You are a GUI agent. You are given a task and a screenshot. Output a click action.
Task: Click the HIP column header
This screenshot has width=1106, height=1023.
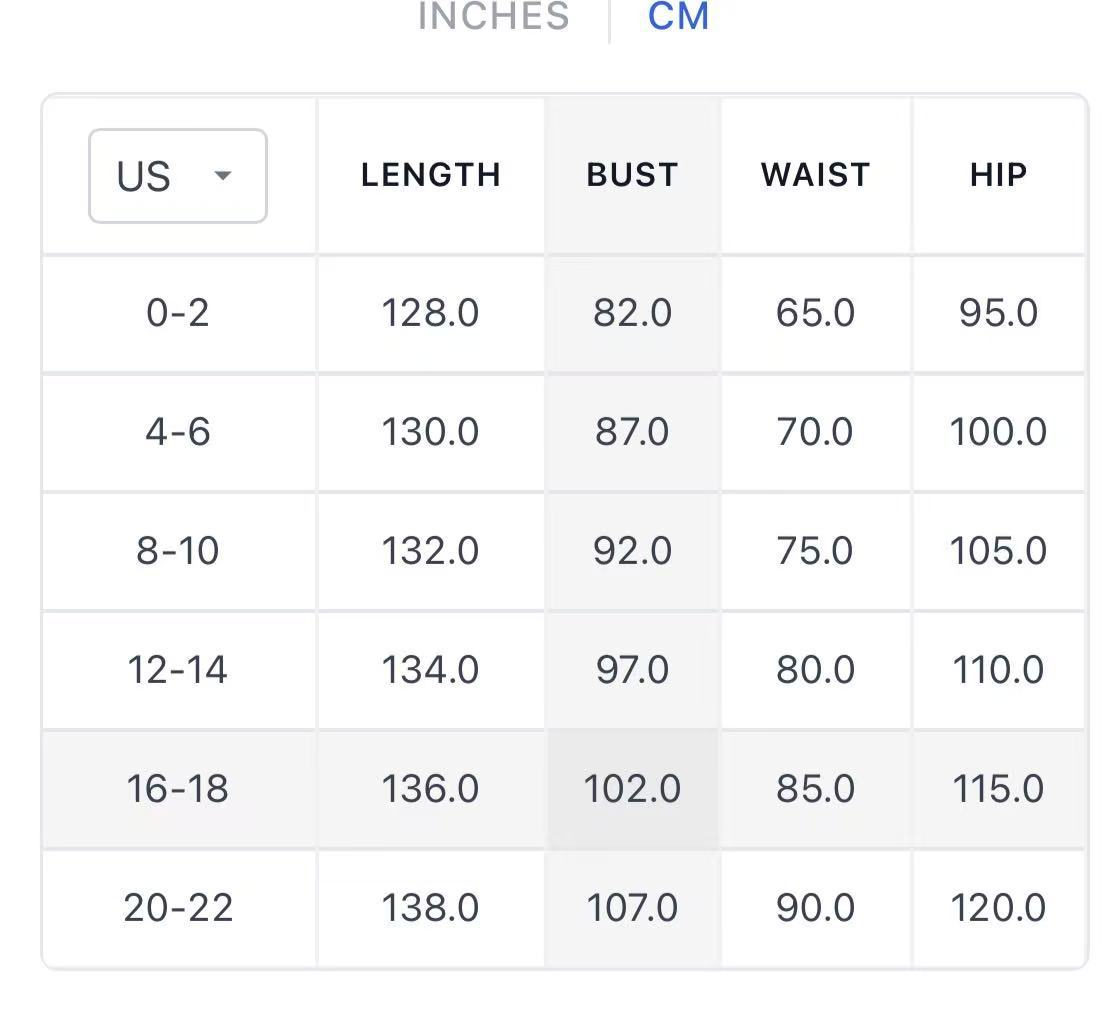coord(998,175)
